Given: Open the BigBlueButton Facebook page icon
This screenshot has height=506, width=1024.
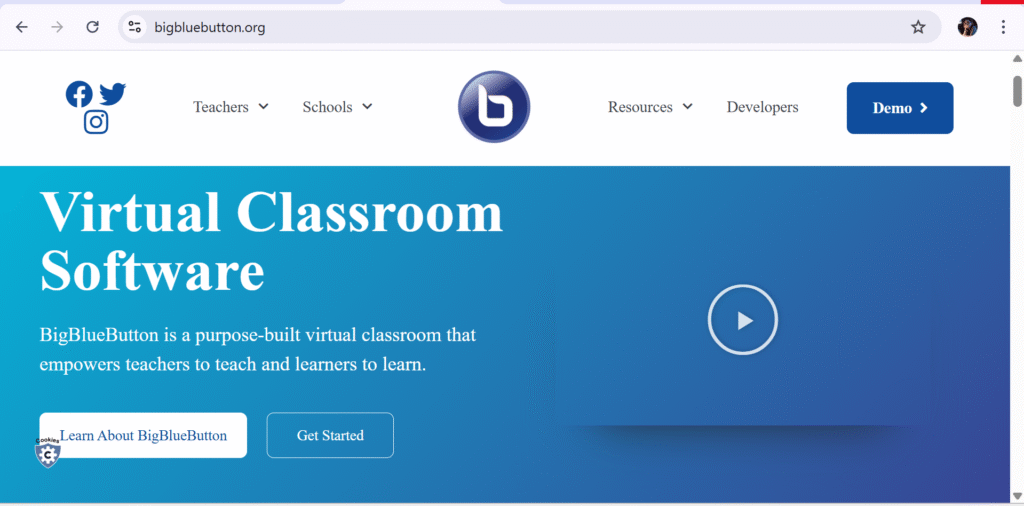Looking at the screenshot, I should coord(79,95).
